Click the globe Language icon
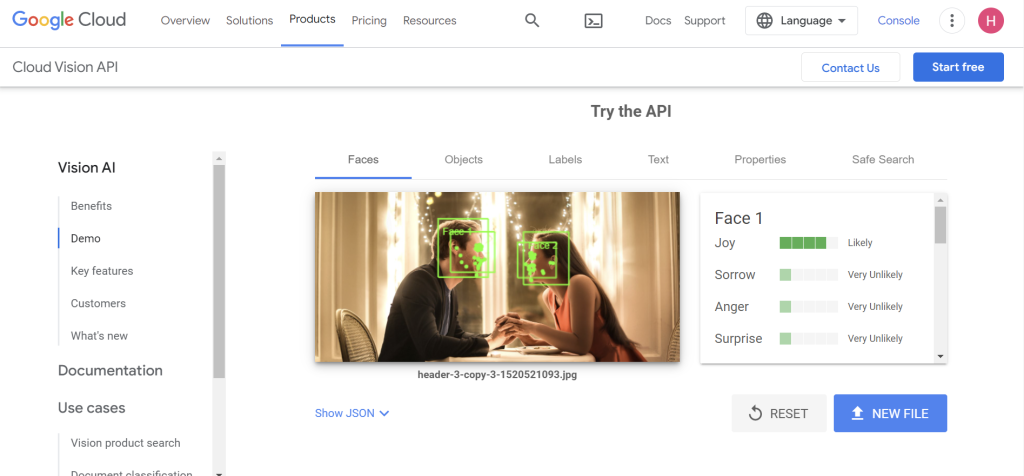This screenshot has height=476, width=1024. (x=764, y=21)
